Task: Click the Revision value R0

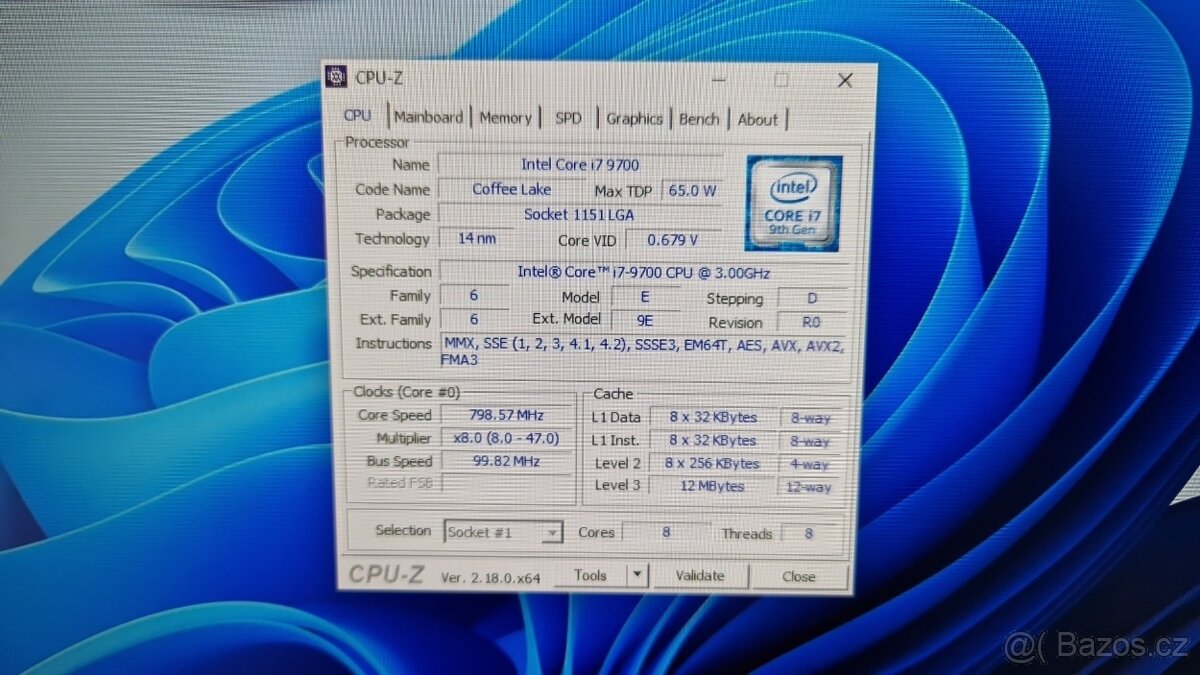Action: pyautogui.click(x=812, y=322)
